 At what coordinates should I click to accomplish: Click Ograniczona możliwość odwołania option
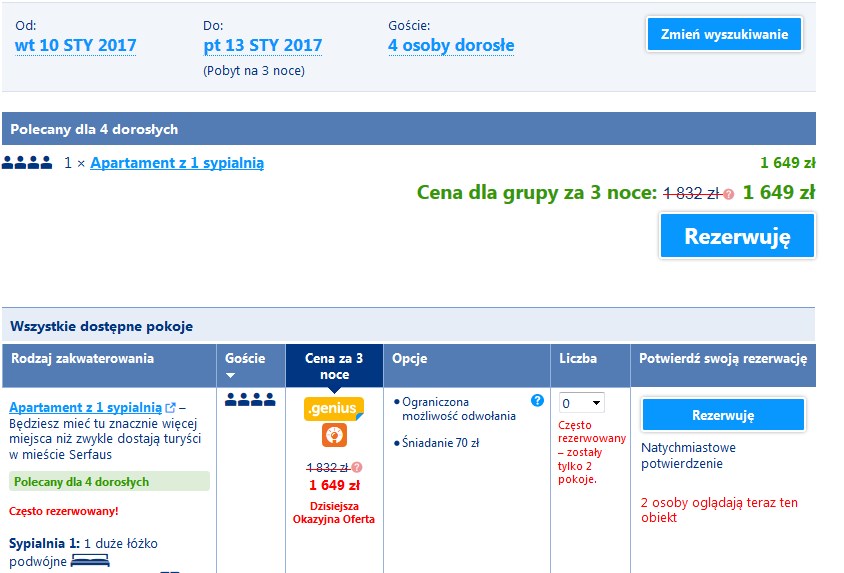coord(459,409)
